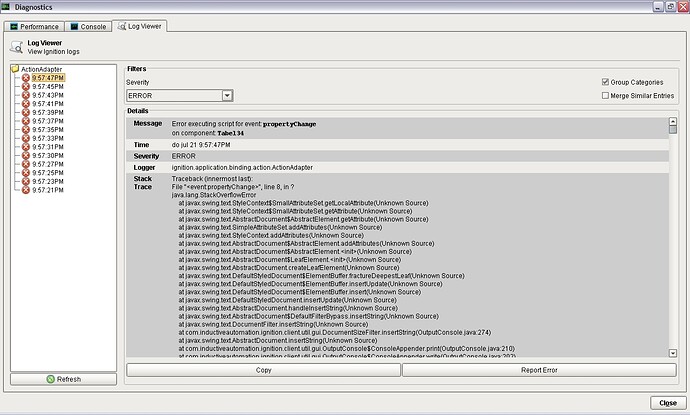Select the 9:57:41PM log entry

(48, 104)
